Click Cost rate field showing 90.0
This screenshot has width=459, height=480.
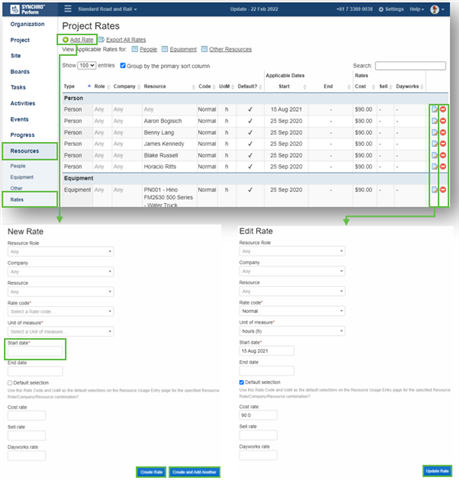click(258, 415)
